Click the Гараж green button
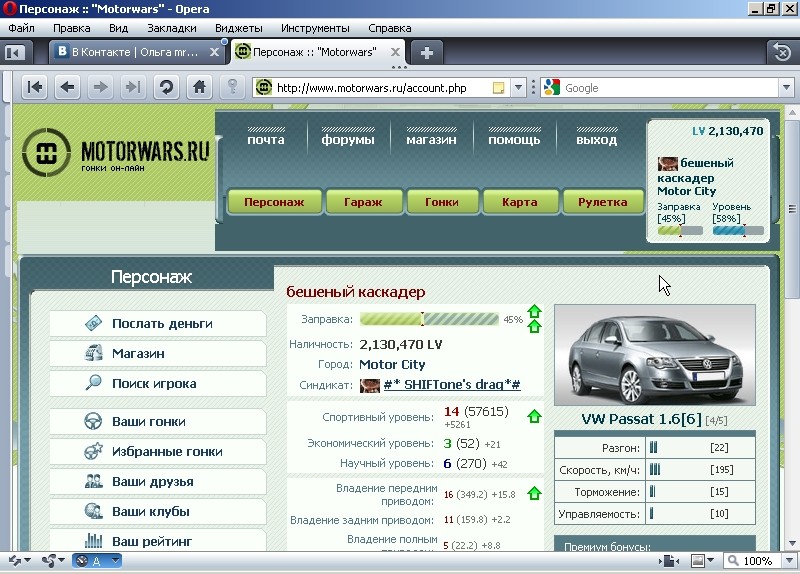The image size is (800, 574). coord(363,202)
